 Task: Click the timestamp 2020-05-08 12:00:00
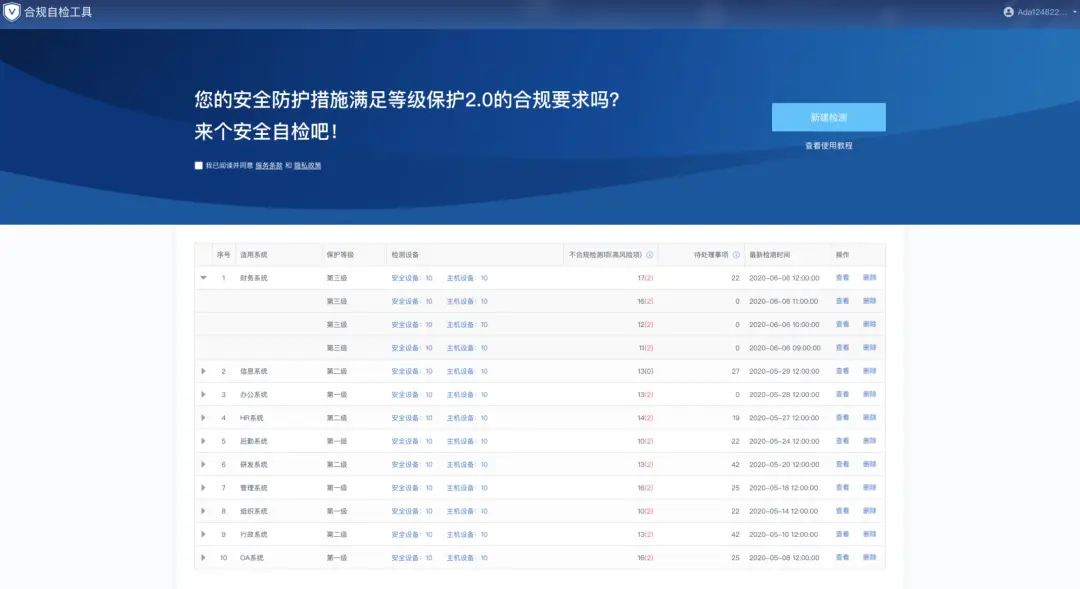pyautogui.click(x=785, y=558)
